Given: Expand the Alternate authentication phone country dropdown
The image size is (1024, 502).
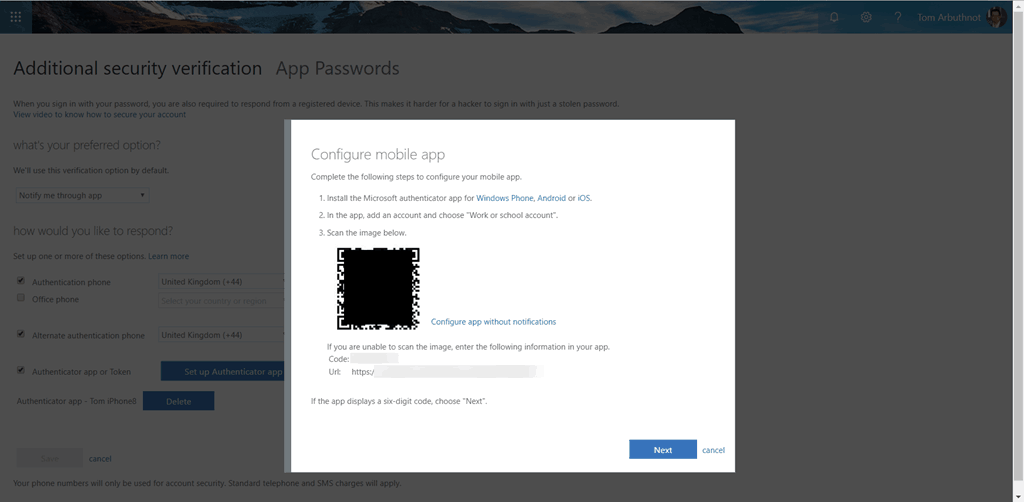Looking at the screenshot, I should pyautogui.click(x=221, y=335).
